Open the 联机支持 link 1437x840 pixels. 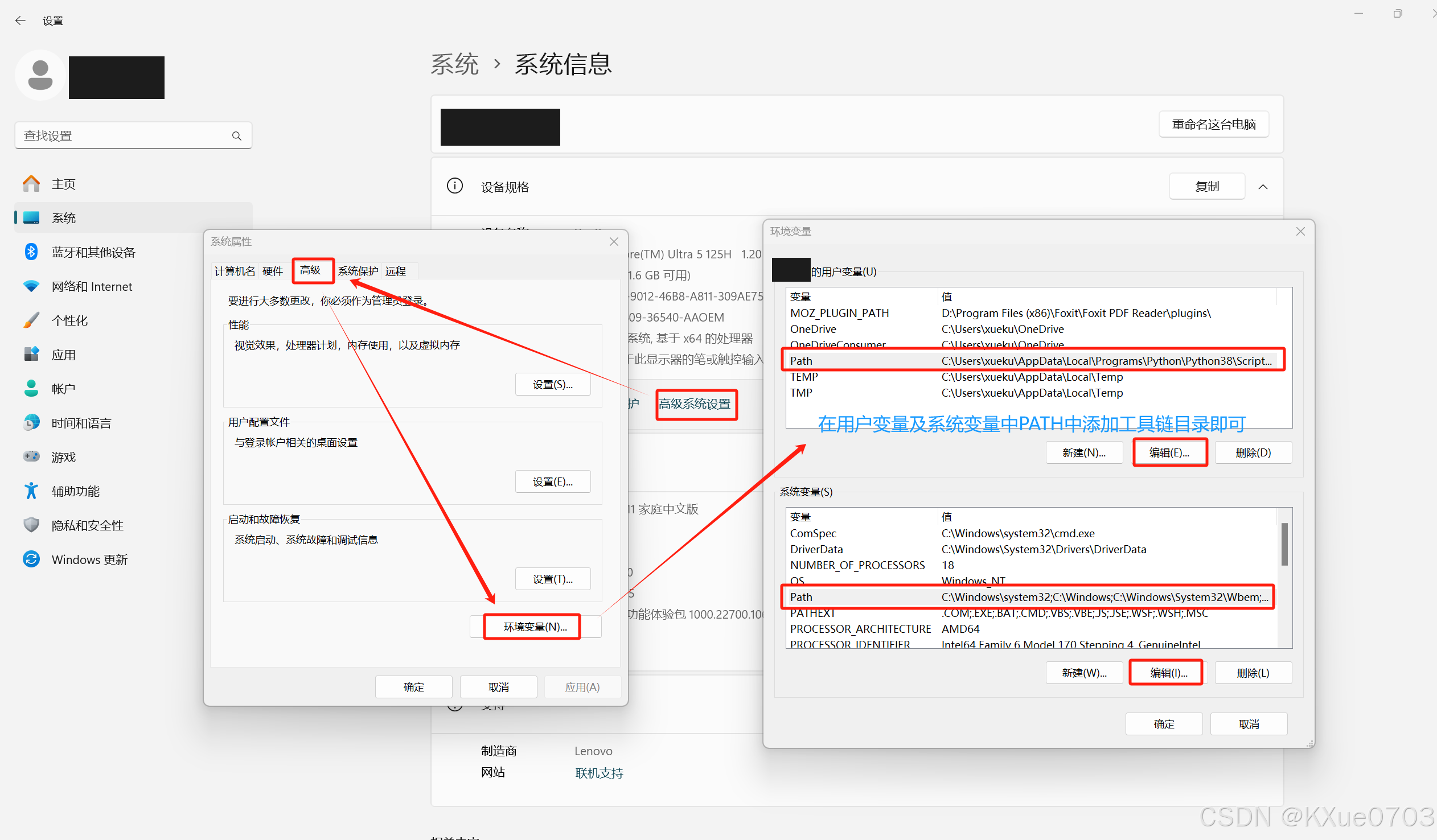coord(599,773)
